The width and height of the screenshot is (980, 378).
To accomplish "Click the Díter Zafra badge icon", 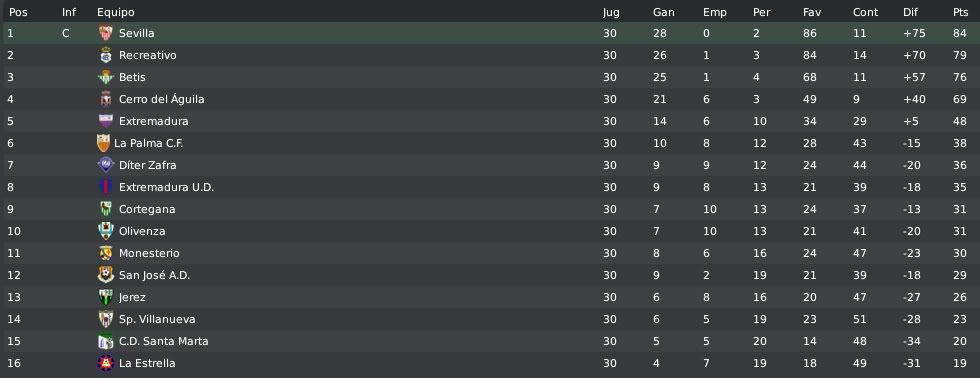I will (x=106, y=165).
